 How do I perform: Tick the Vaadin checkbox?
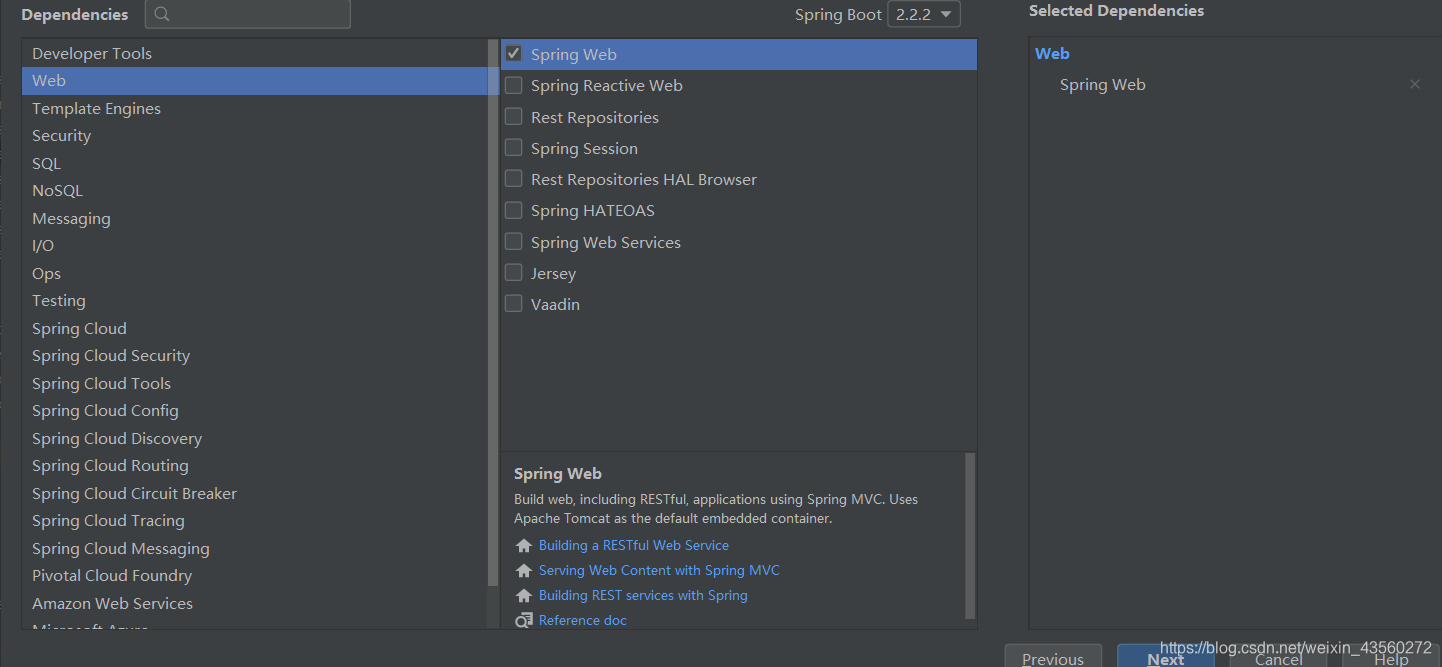pos(514,304)
